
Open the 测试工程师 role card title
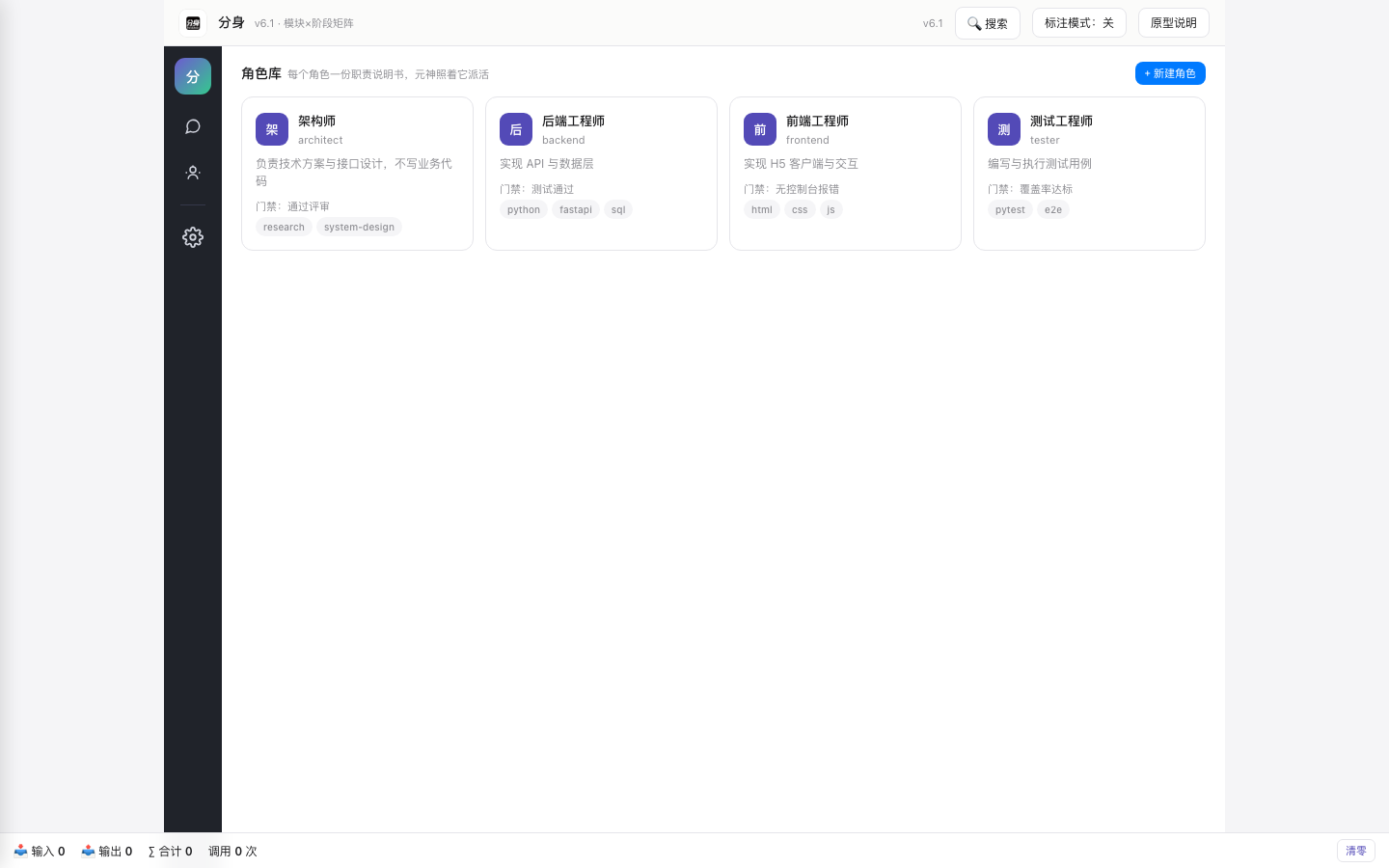click(1061, 121)
